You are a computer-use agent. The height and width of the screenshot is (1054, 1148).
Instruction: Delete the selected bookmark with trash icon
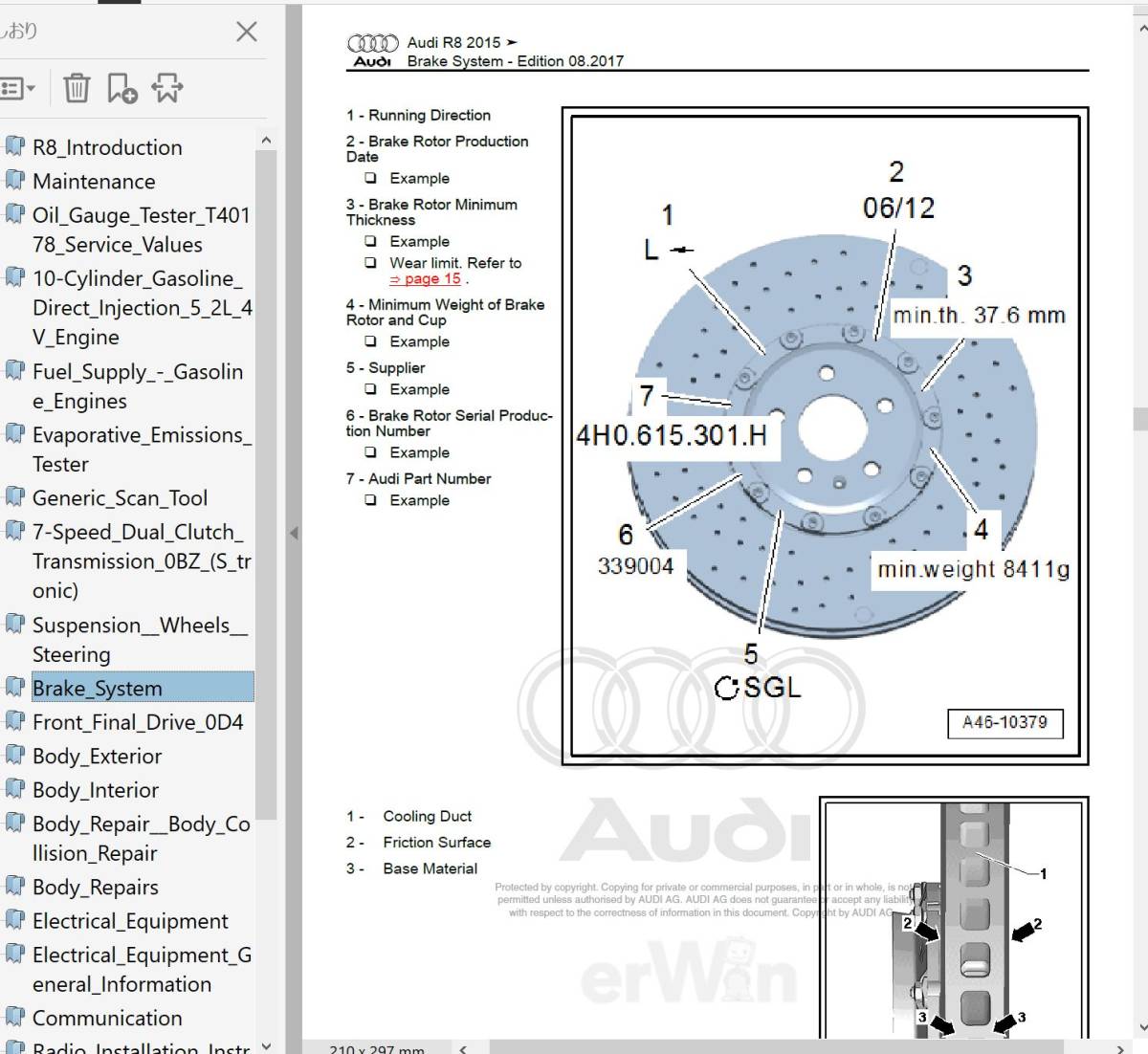tap(77, 88)
